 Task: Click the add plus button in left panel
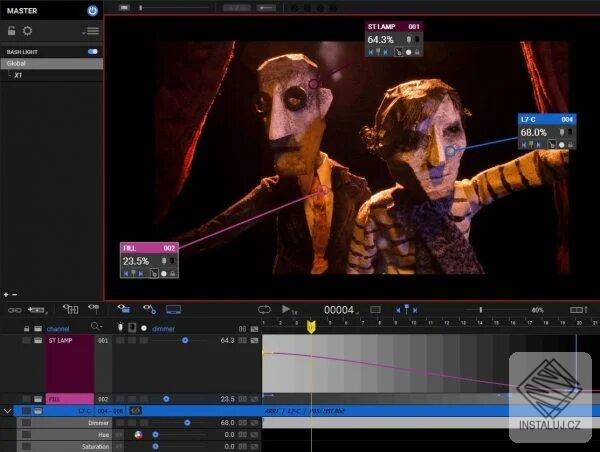pyautogui.click(x=6, y=295)
